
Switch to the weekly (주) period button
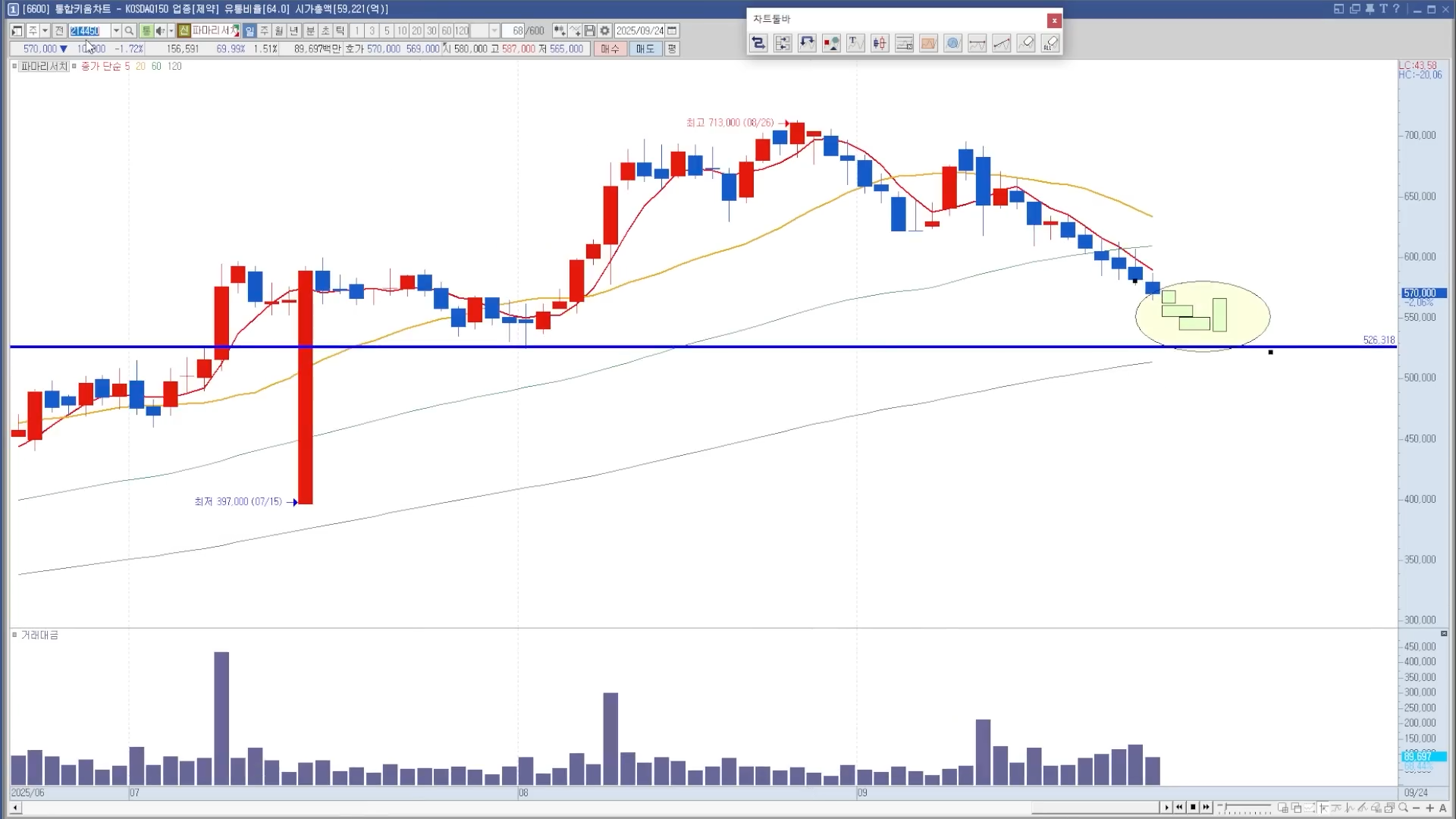coord(264,30)
